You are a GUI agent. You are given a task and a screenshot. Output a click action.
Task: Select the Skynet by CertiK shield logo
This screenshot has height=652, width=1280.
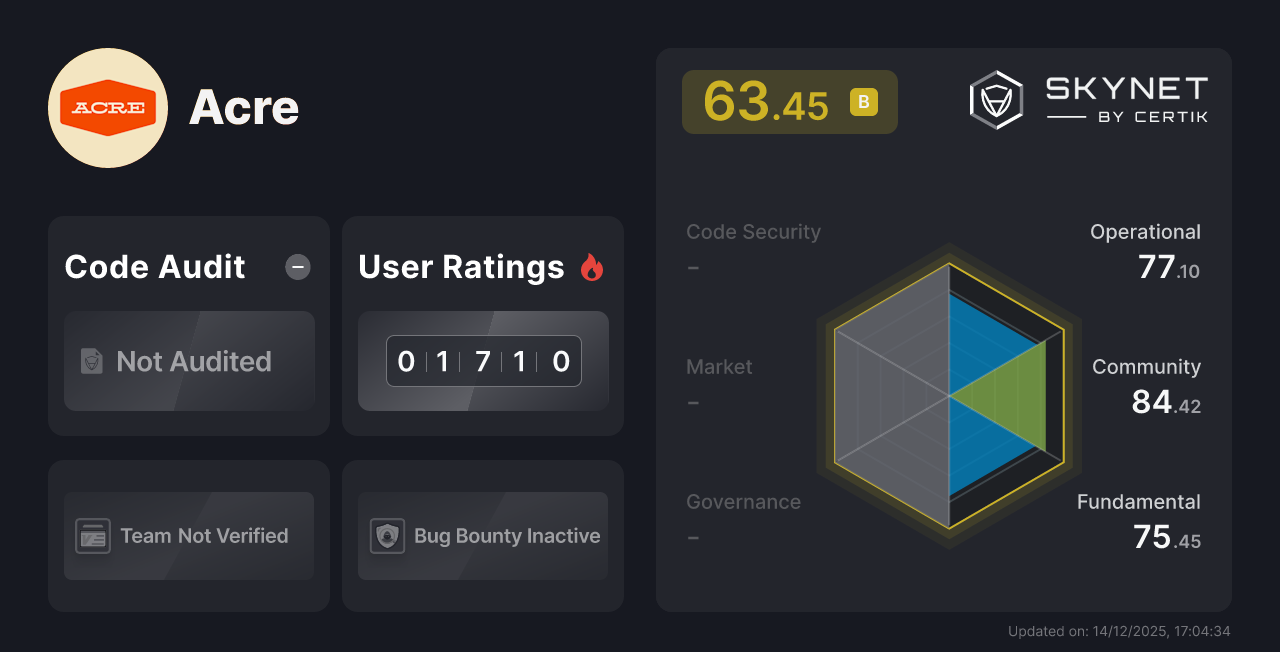[x=996, y=98]
